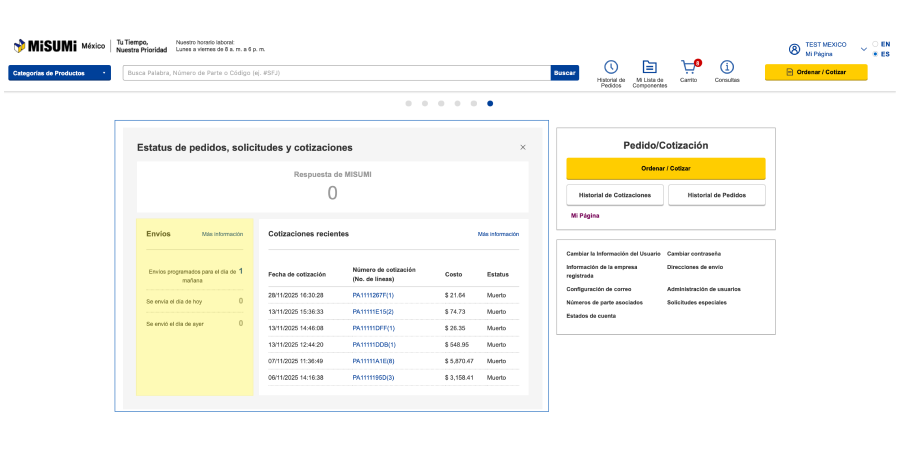Select the ES language radio button
The height and width of the screenshot is (460, 900).
(x=875, y=54)
